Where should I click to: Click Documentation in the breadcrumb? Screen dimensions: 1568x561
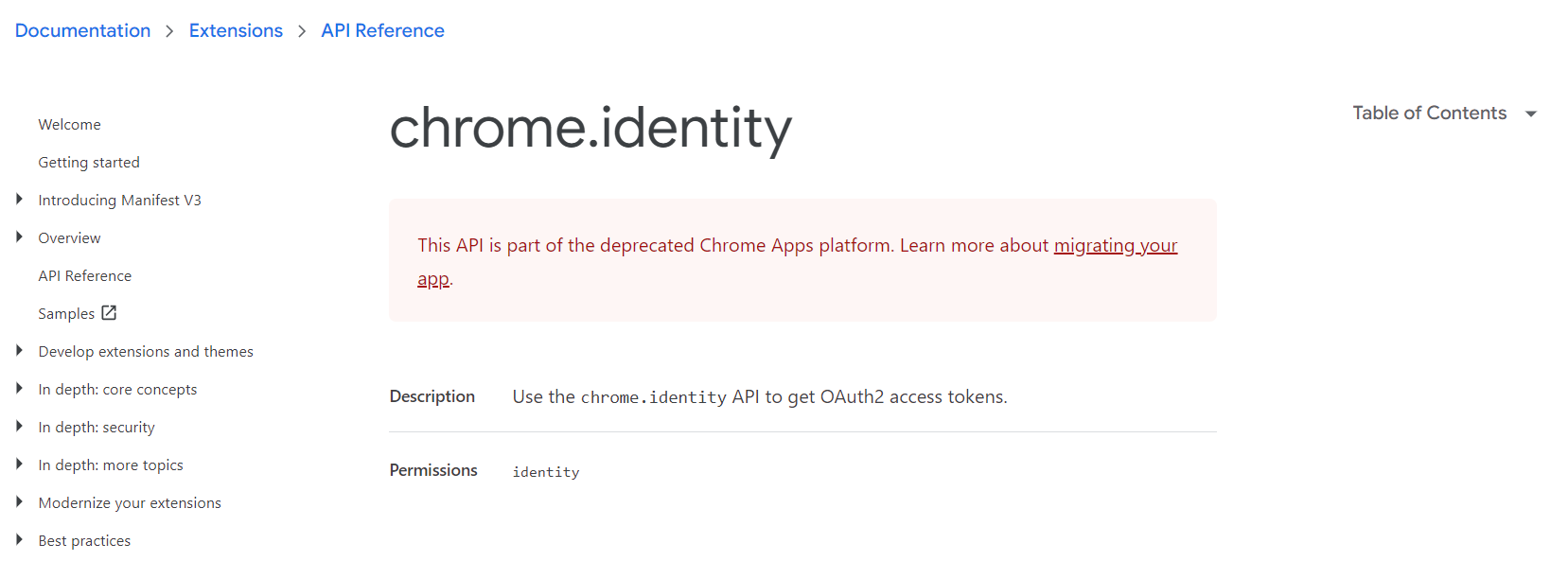click(x=82, y=30)
